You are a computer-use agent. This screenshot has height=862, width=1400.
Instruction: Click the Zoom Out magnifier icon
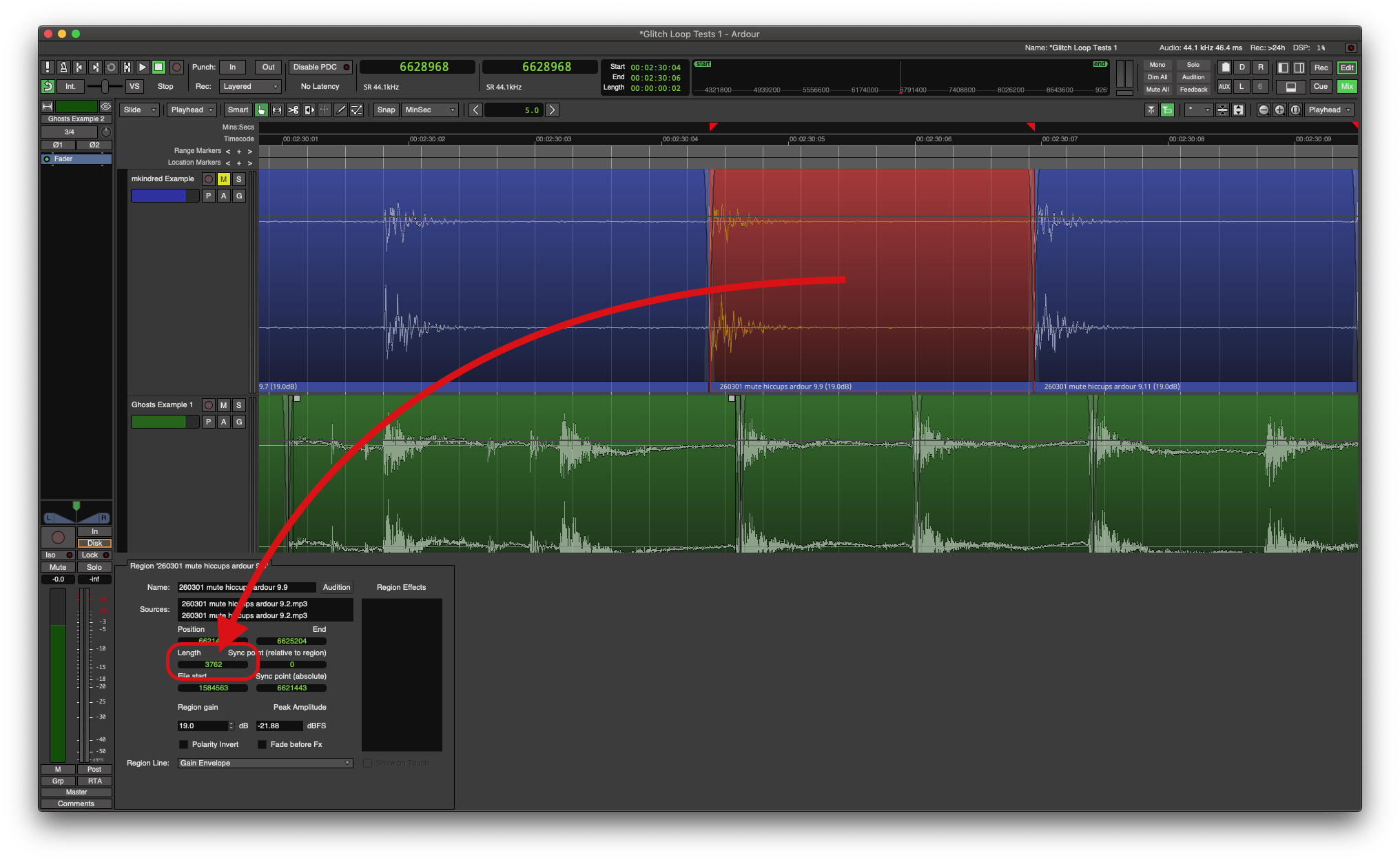[1264, 110]
